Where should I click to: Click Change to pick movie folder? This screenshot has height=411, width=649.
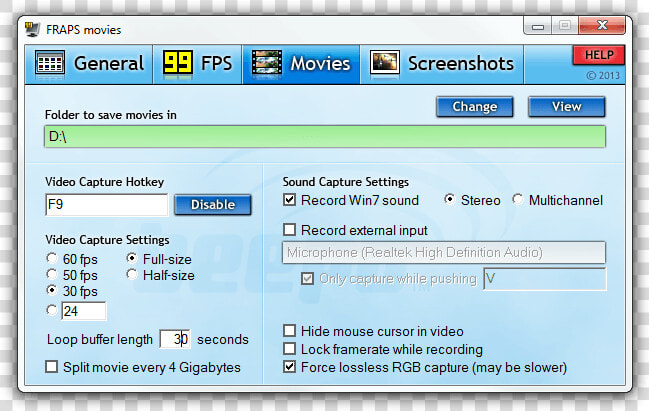point(475,107)
